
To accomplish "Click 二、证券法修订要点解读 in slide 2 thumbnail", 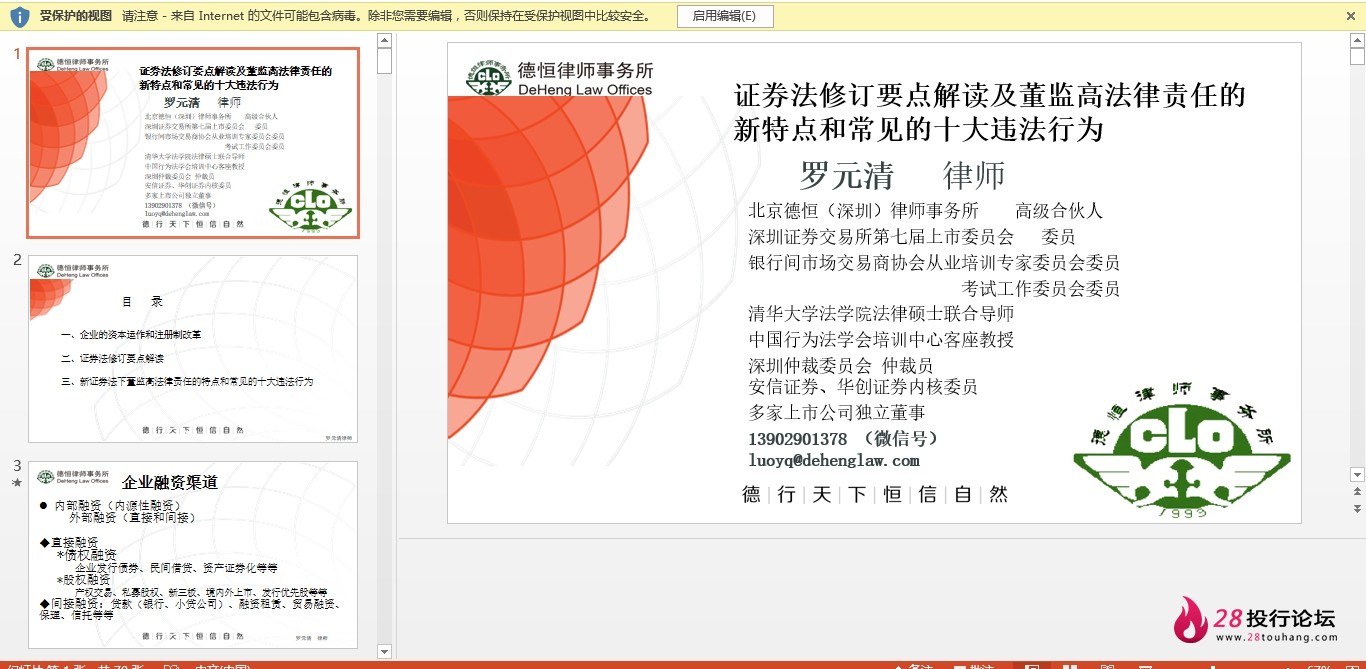I will [112, 358].
